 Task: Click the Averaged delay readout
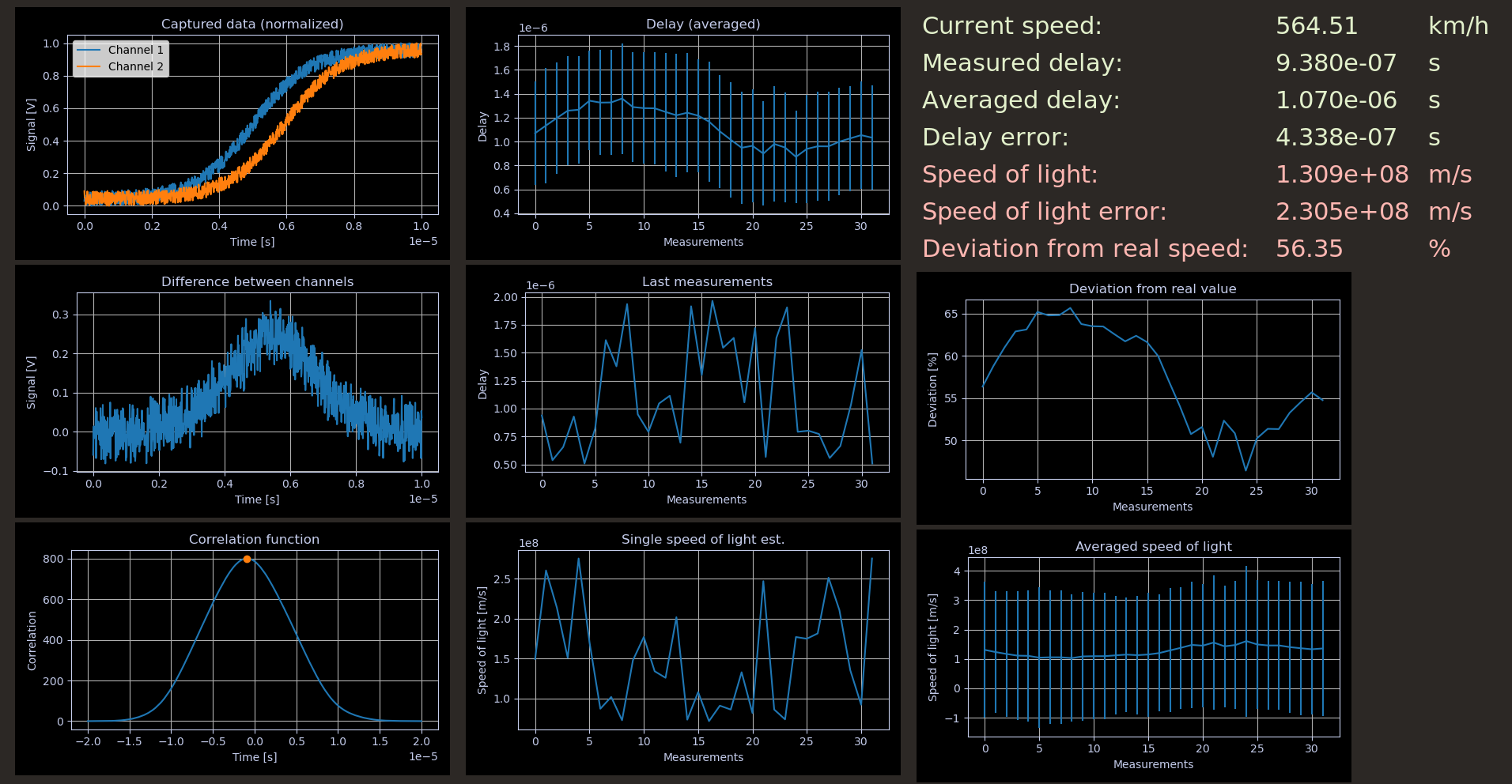(1336, 100)
